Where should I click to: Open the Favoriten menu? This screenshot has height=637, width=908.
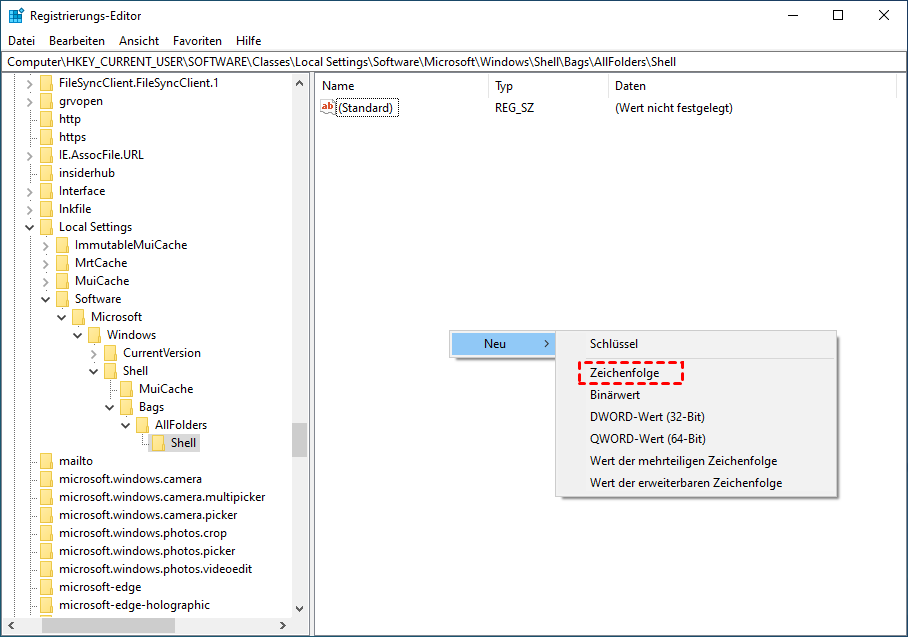[197, 41]
